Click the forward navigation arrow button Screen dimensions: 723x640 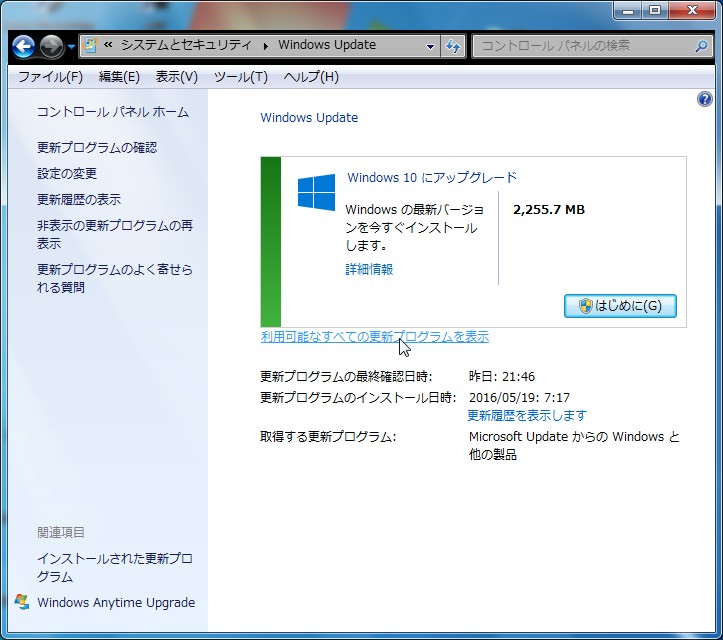click(x=51, y=46)
